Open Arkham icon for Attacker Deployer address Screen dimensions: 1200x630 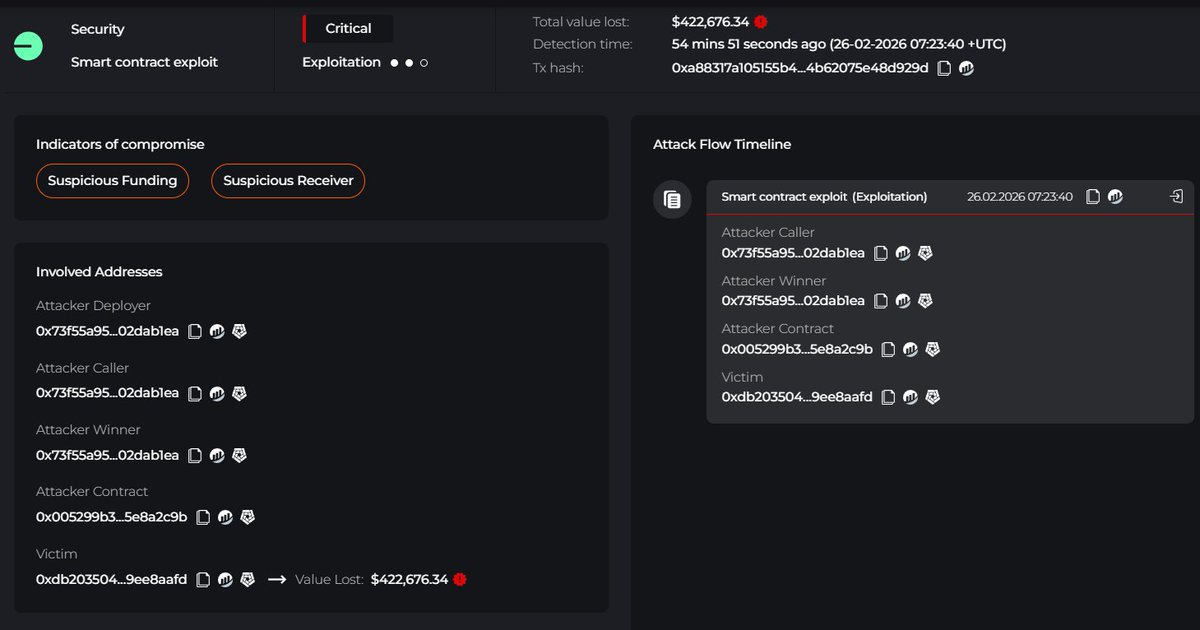(239, 331)
